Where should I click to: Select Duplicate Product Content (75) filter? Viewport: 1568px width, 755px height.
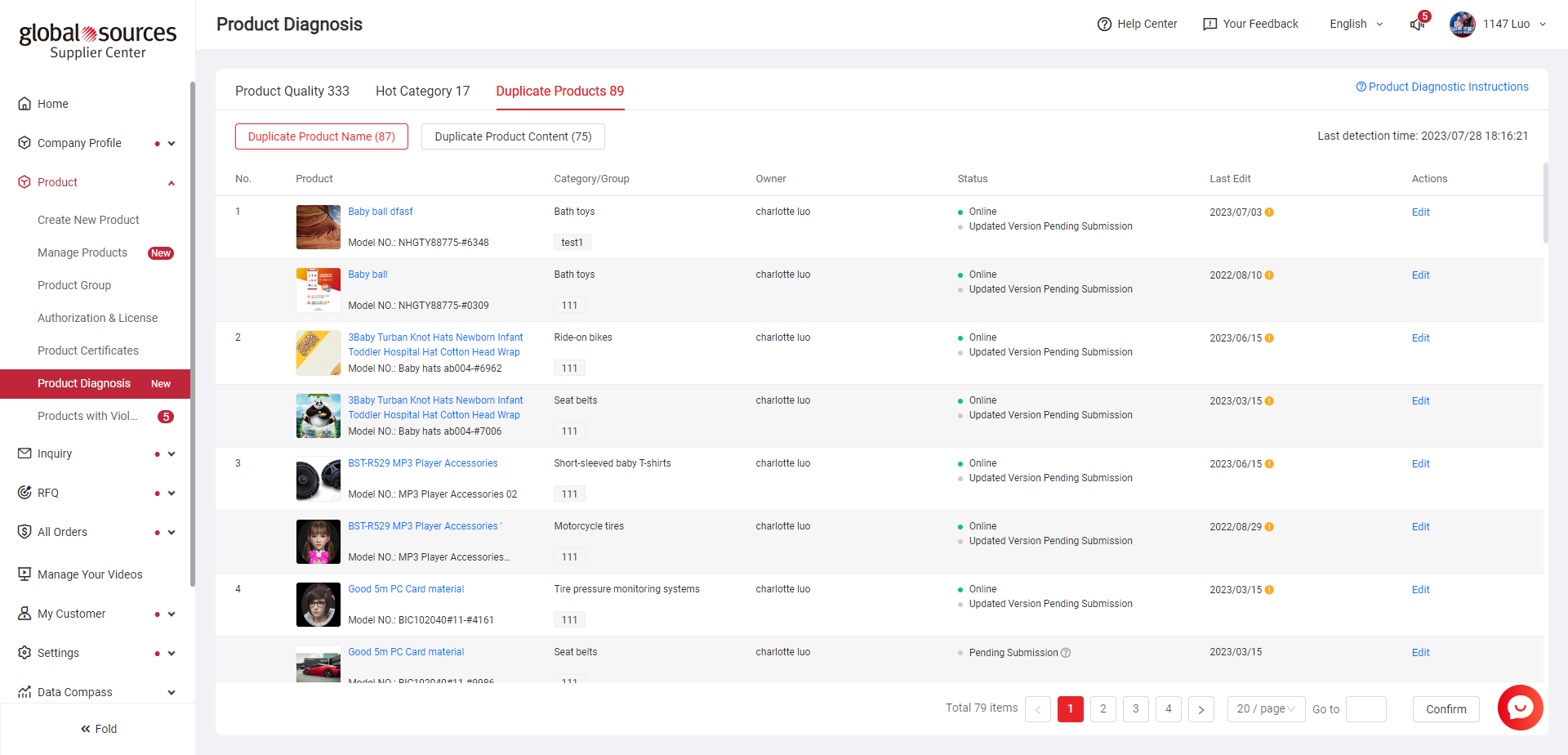pos(513,136)
